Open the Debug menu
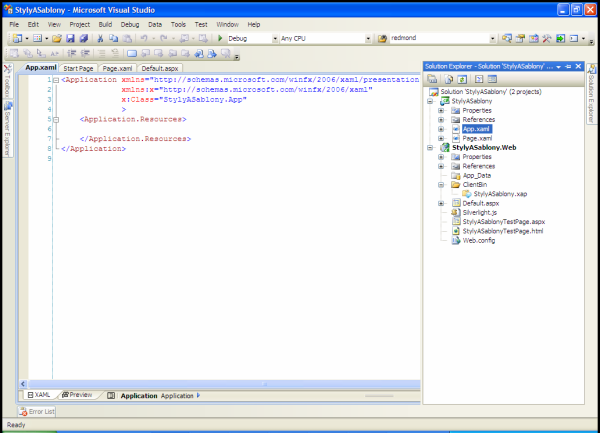The width and height of the screenshot is (600, 433). click(130, 24)
